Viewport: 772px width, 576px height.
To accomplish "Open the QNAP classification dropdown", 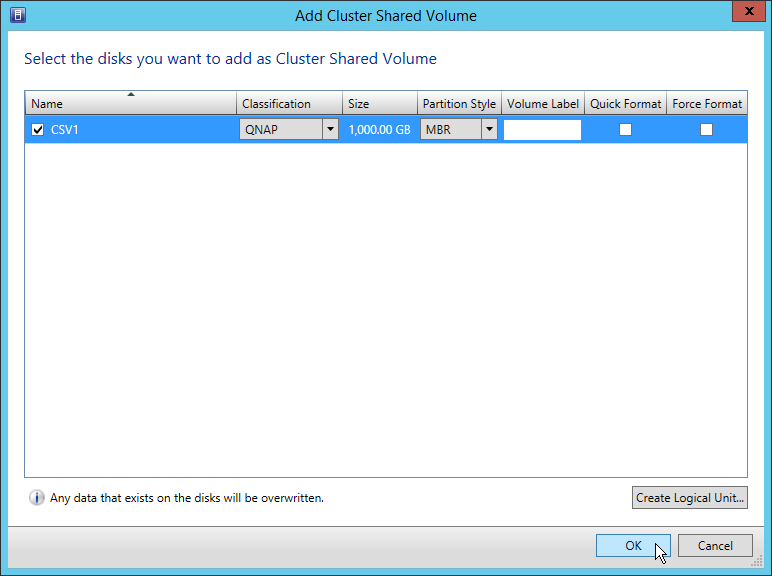I will pyautogui.click(x=330, y=129).
